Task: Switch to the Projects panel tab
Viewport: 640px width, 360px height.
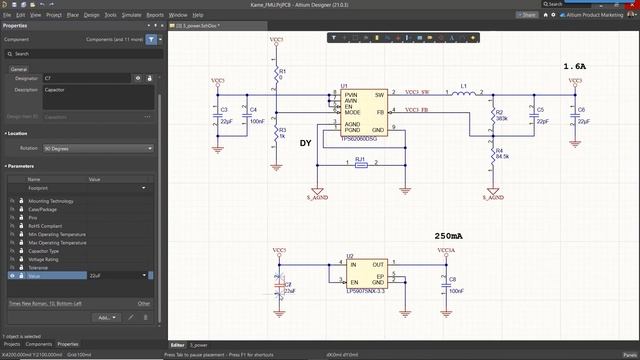Action: 12,344
